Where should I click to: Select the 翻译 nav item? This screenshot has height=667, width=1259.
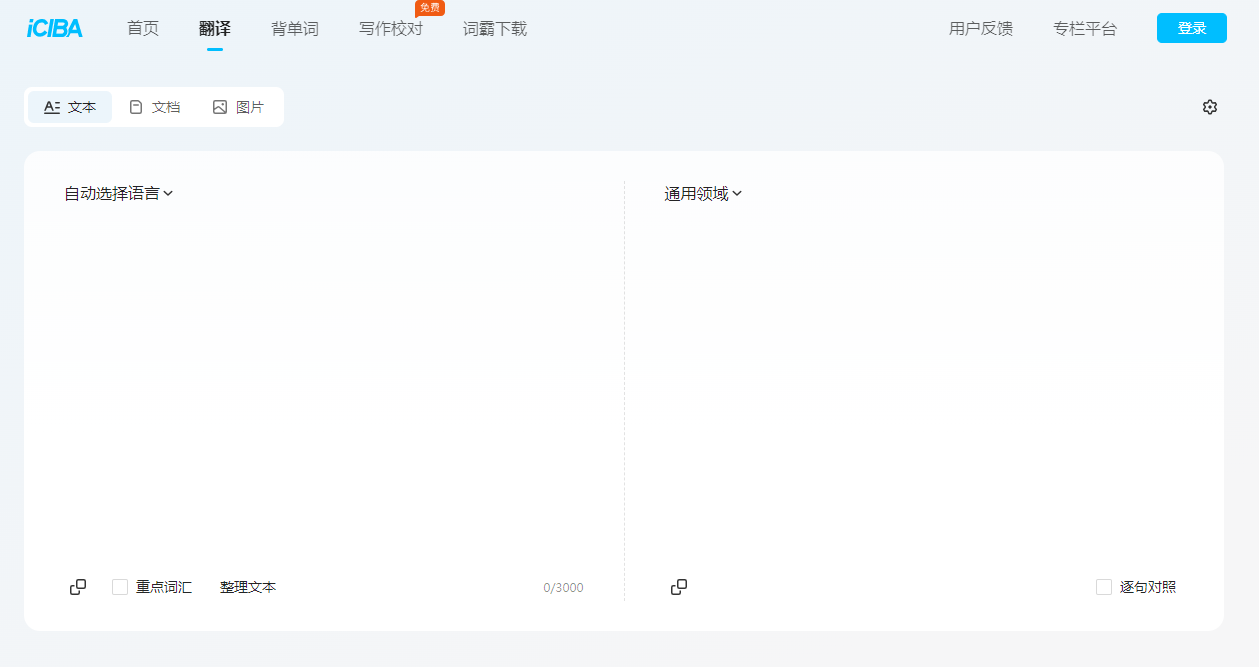[215, 29]
